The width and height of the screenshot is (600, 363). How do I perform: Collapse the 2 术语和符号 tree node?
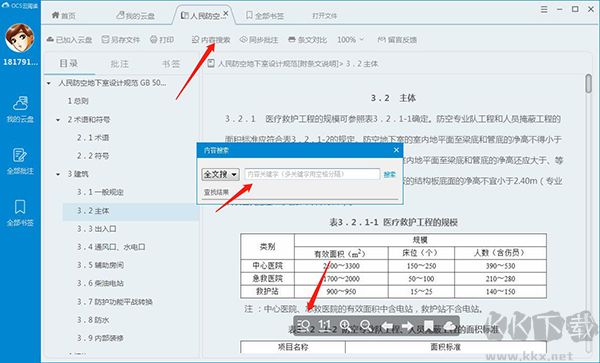pyautogui.click(x=58, y=120)
